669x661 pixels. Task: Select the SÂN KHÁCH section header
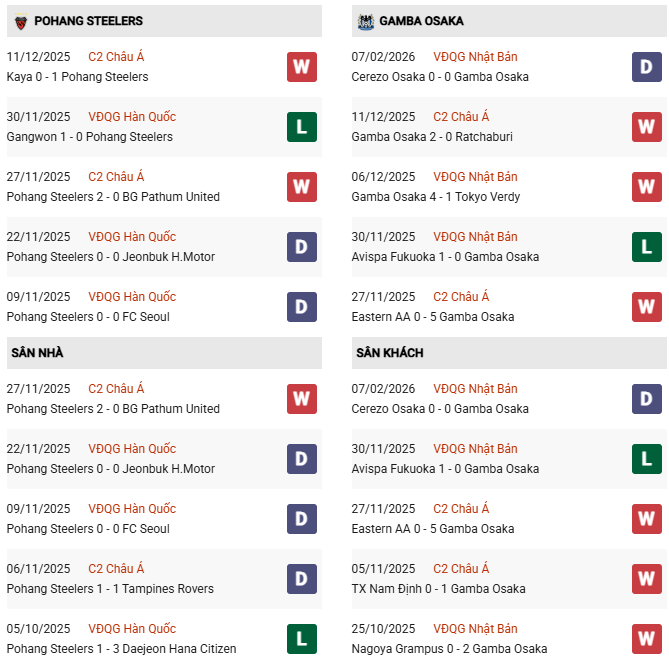(389, 353)
